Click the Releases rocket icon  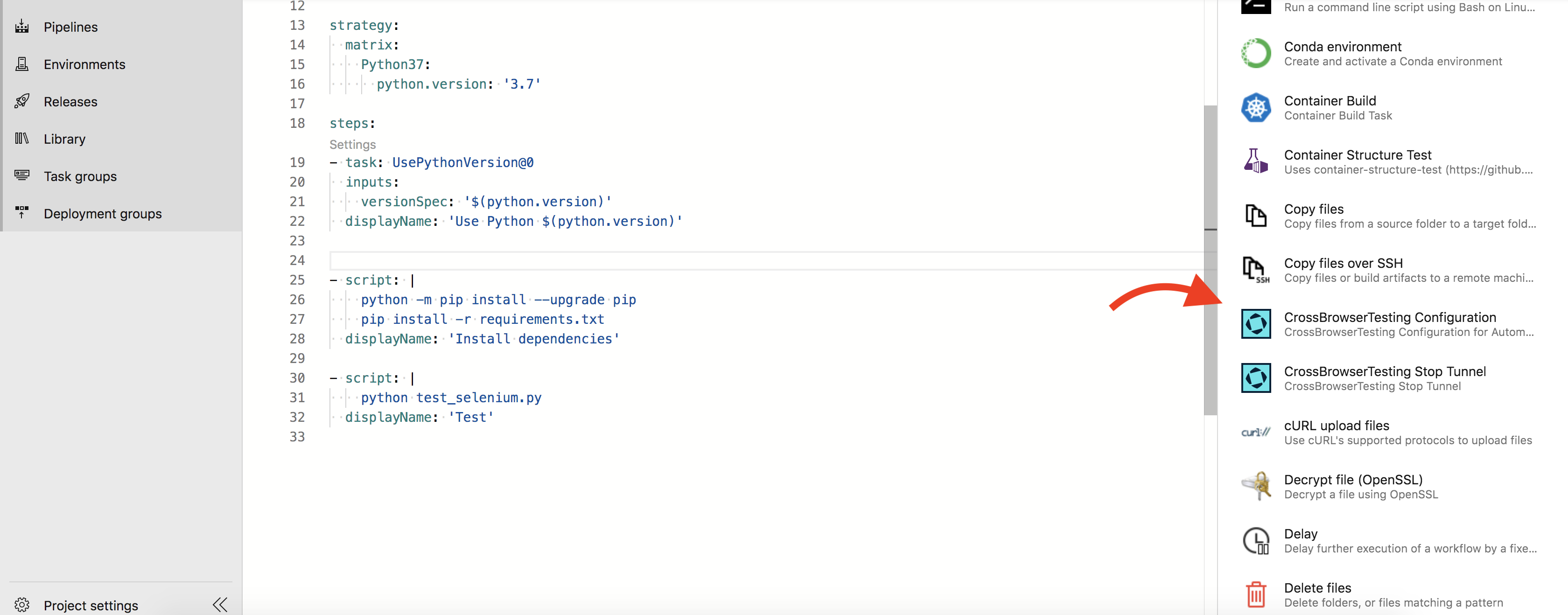point(22,101)
